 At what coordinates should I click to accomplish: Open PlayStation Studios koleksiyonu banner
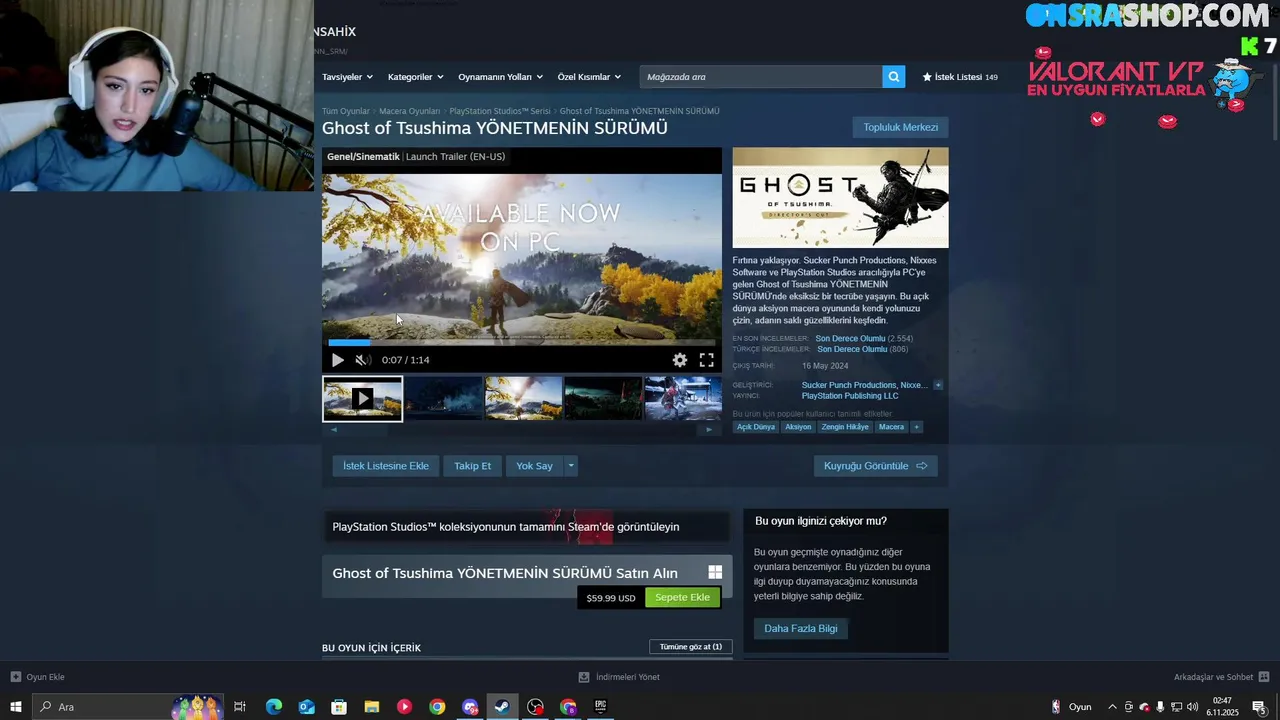tap(526, 527)
